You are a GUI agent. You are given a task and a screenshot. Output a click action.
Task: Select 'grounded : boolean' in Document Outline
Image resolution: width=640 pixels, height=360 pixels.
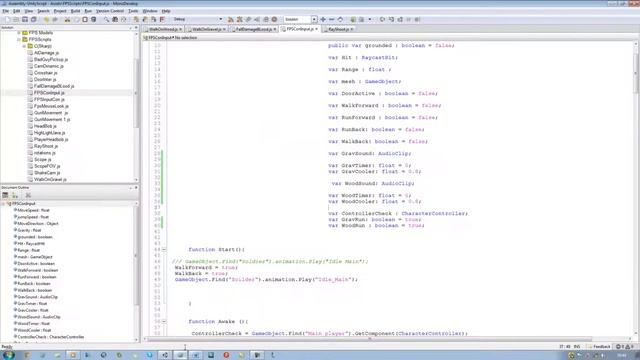35,237
